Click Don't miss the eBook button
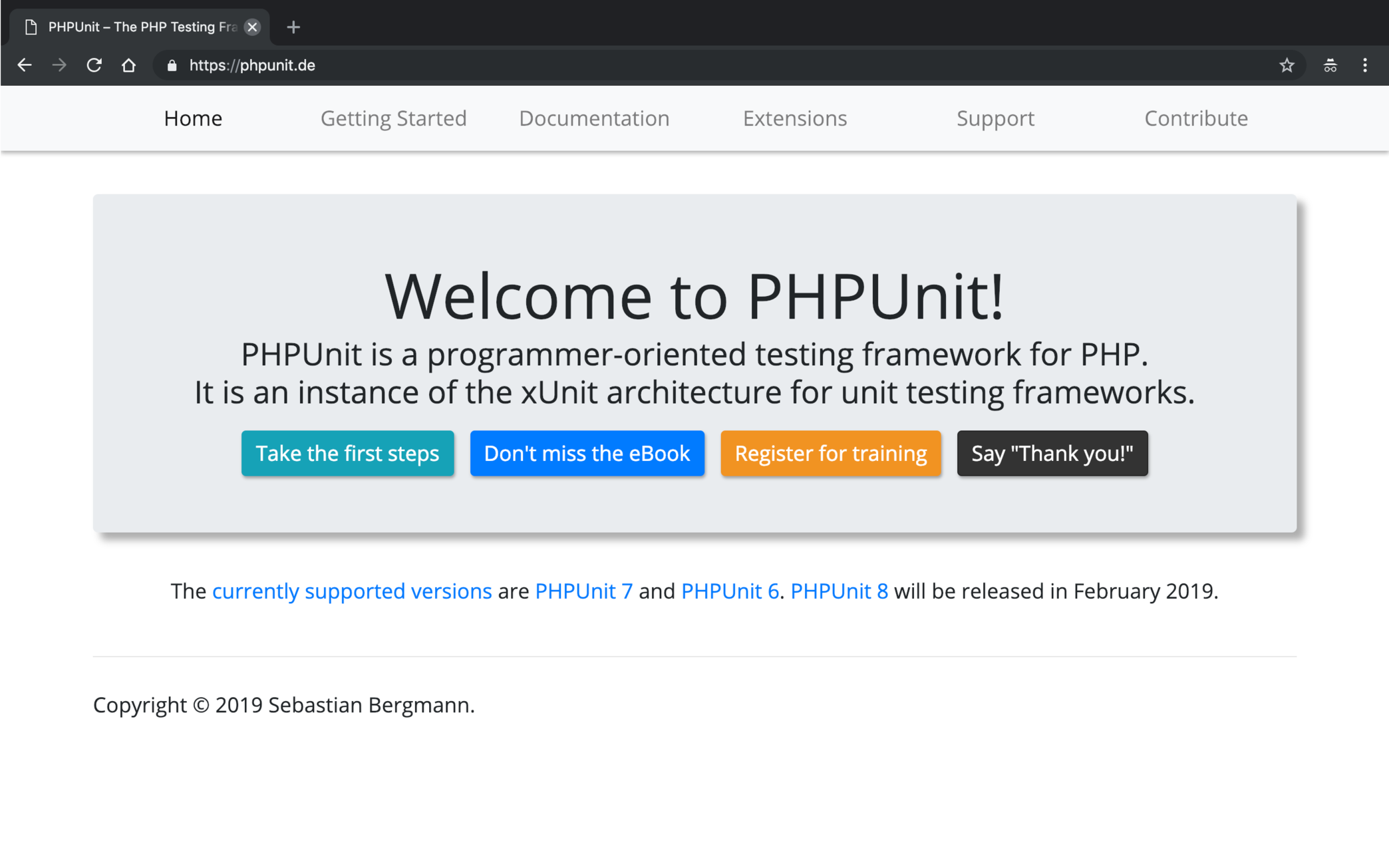 pos(587,453)
